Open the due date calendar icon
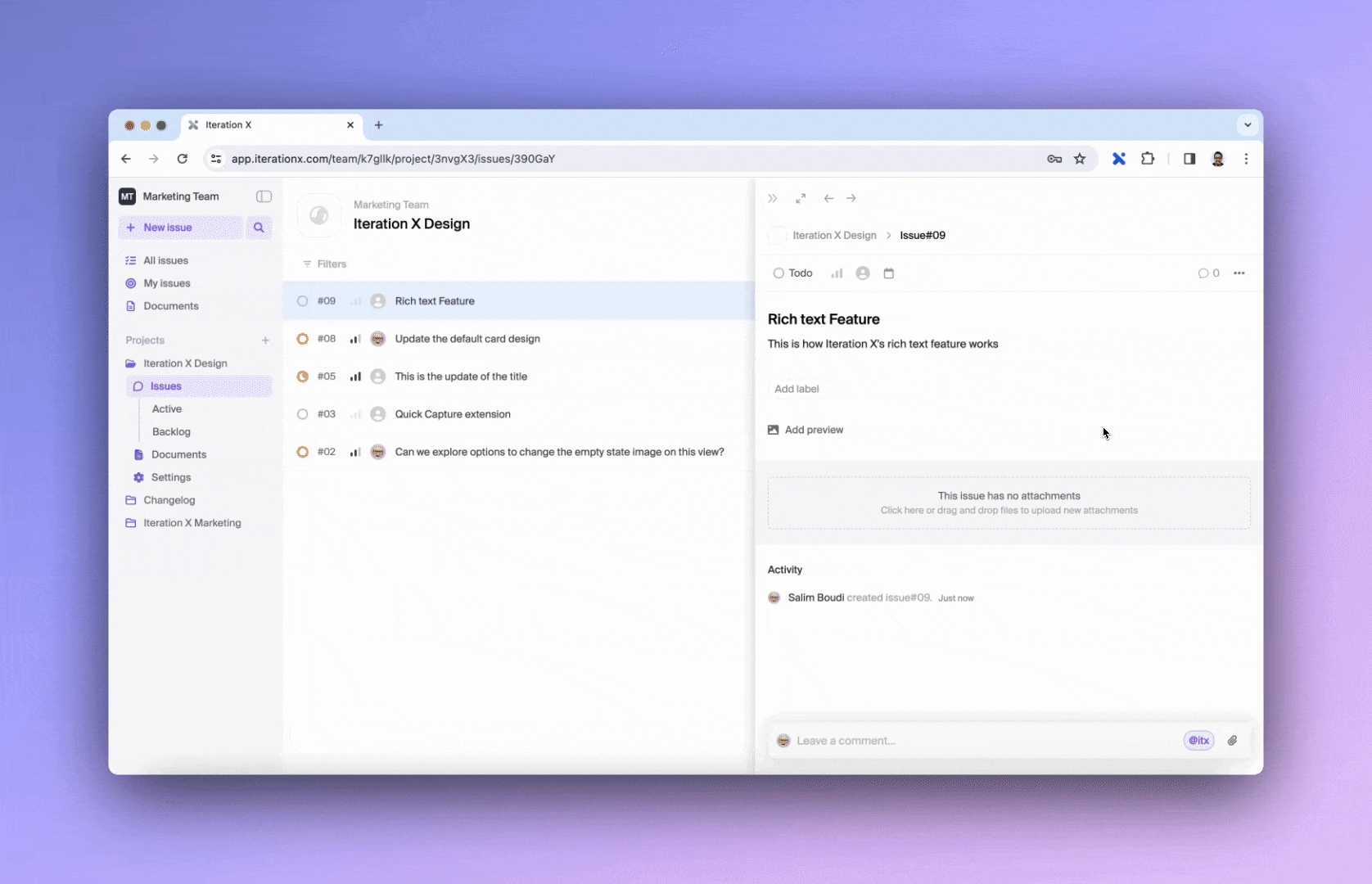Image resolution: width=1372 pixels, height=884 pixels. (889, 273)
